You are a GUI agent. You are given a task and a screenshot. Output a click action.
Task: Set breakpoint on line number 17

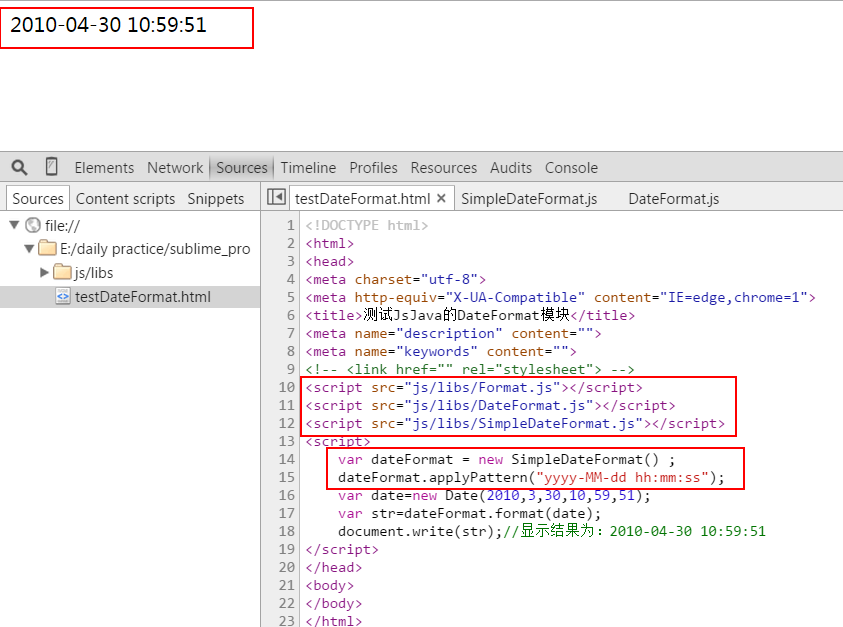[x=287, y=513]
